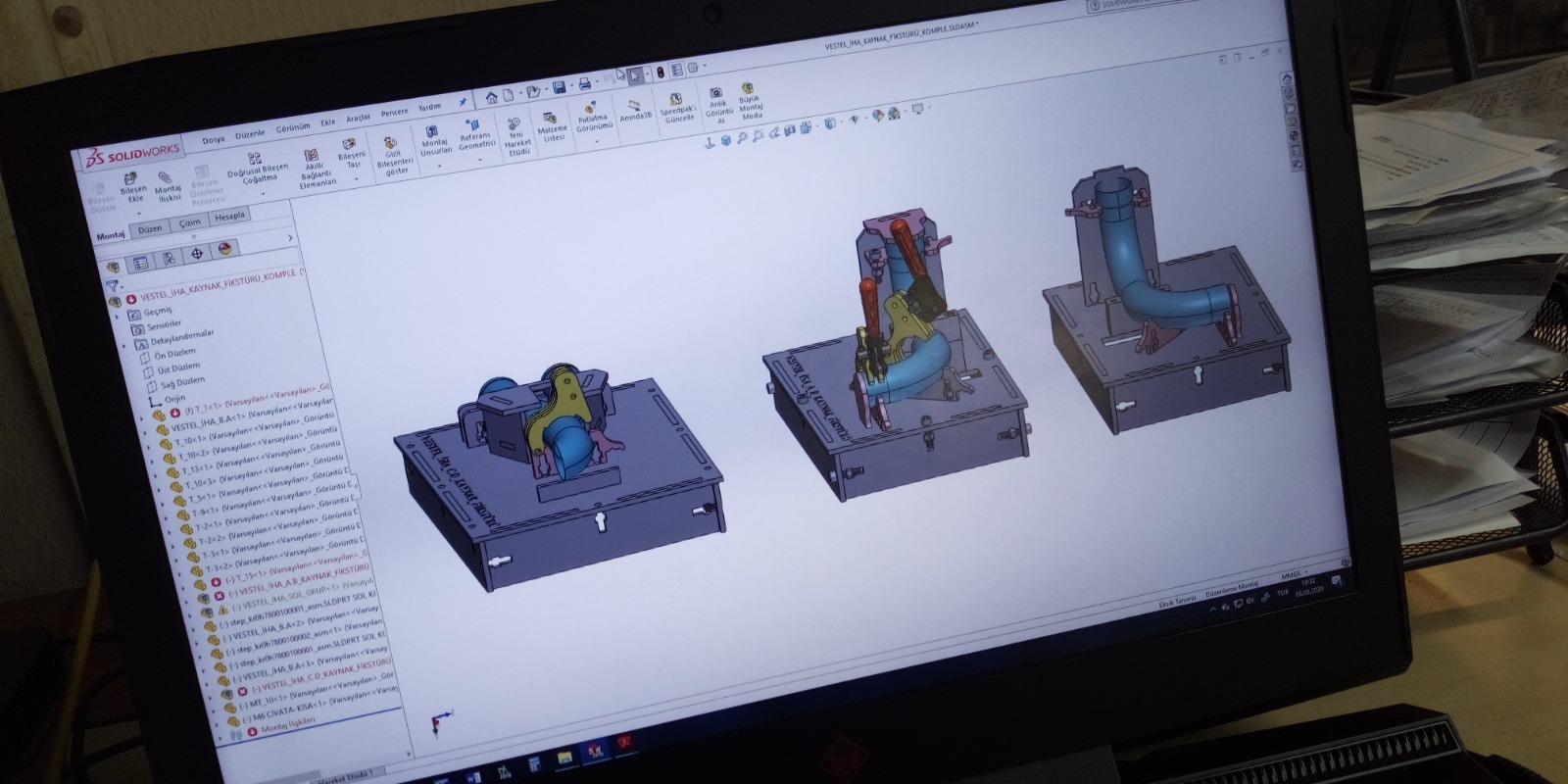This screenshot has width=1568, height=784.
Task: Expand the Detaylandırmalar tree node
Action: [124, 344]
